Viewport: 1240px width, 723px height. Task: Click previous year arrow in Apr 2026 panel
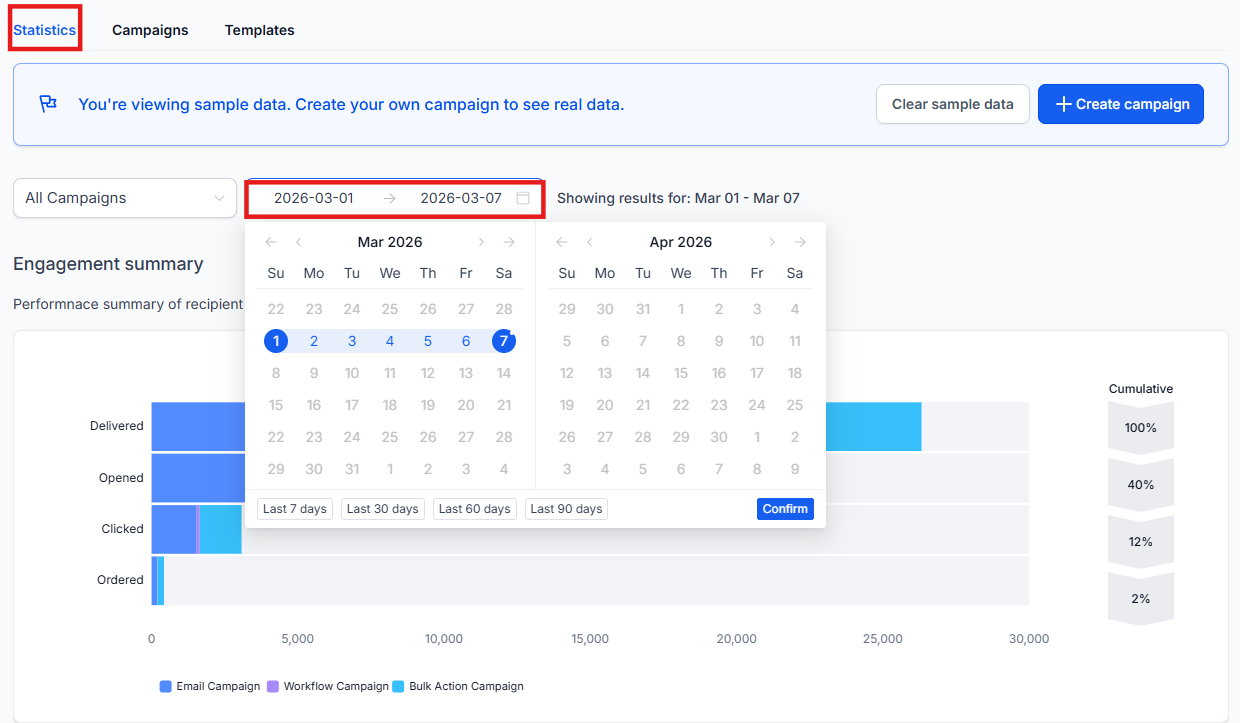[x=561, y=242]
